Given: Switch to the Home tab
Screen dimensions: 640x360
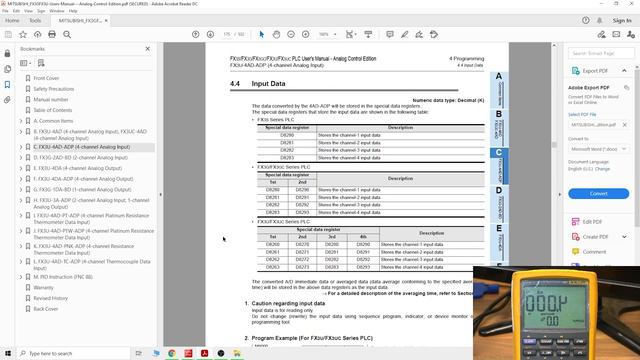Looking at the screenshot, I should tap(12, 20).
